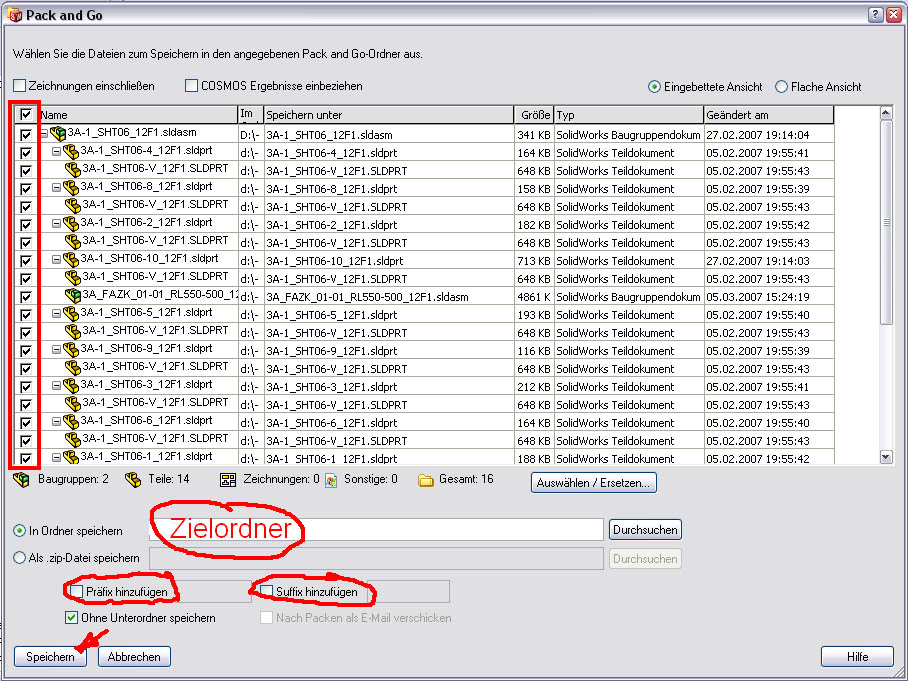
Task: Click the Pack and Go title bar icon
Action: point(14,15)
